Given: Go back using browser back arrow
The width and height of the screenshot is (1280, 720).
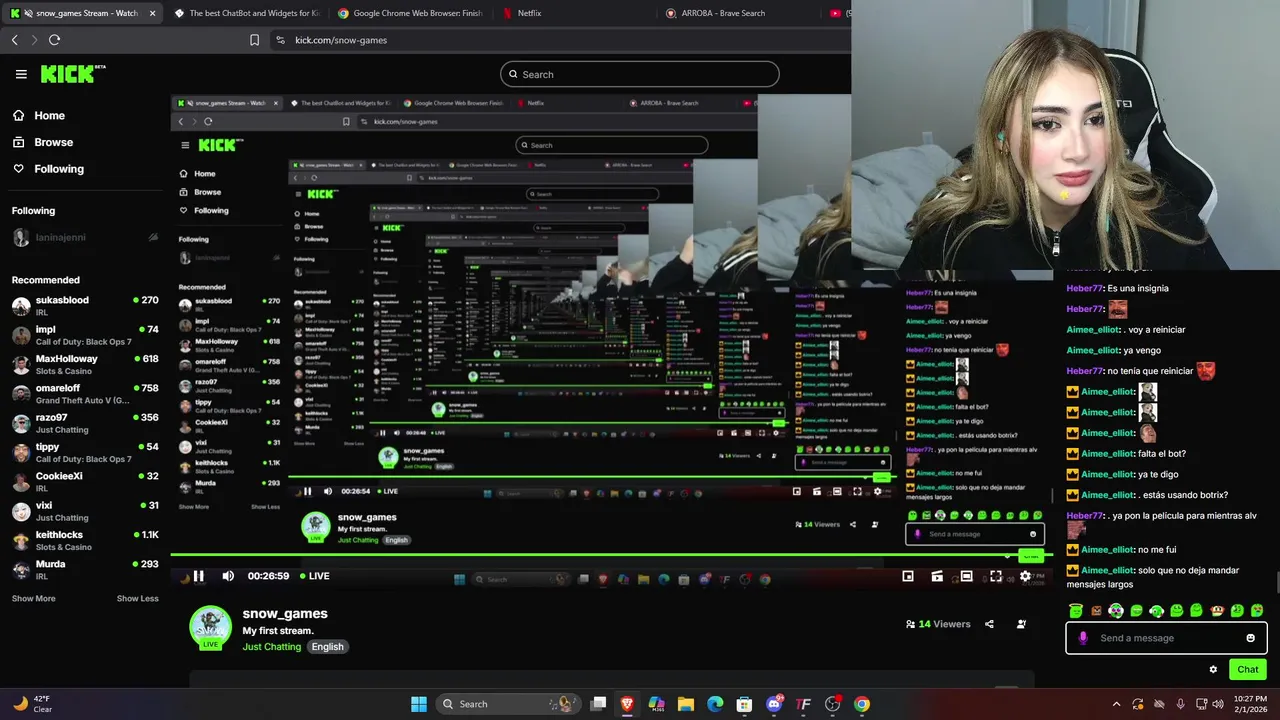Looking at the screenshot, I should tap(14, 40).
